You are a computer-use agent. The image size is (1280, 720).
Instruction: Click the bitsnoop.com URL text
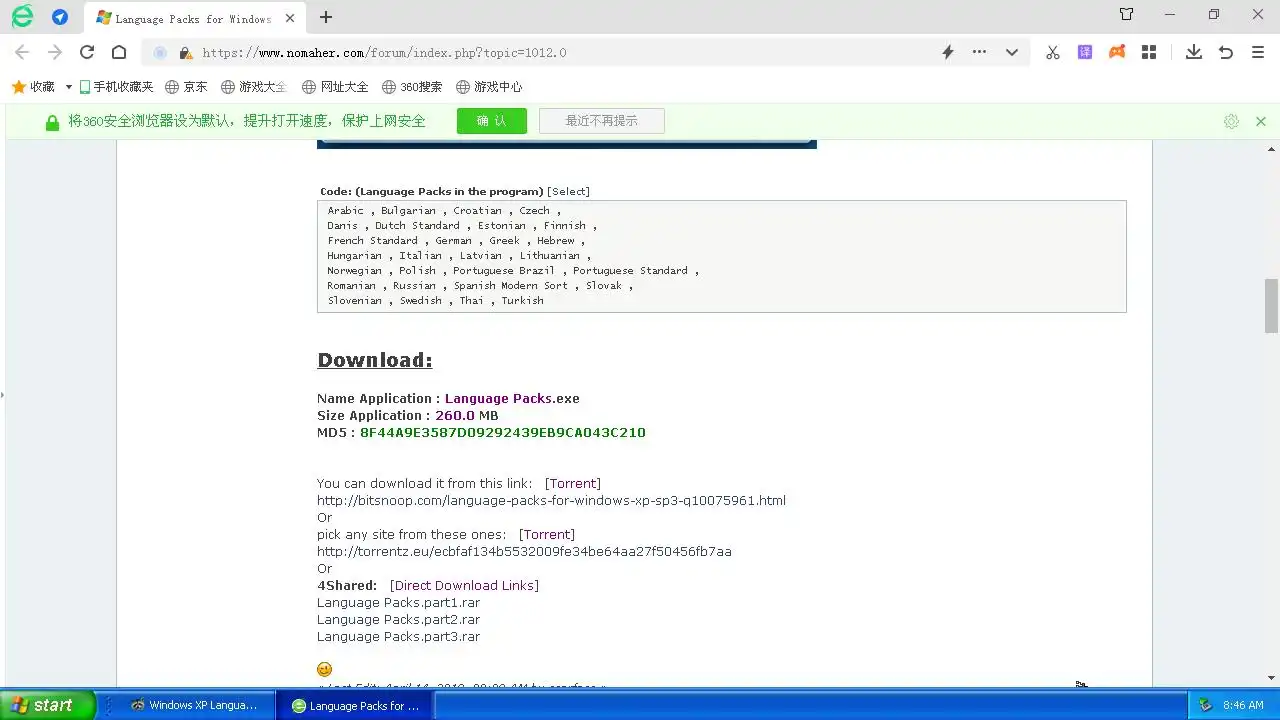[551, 500]
